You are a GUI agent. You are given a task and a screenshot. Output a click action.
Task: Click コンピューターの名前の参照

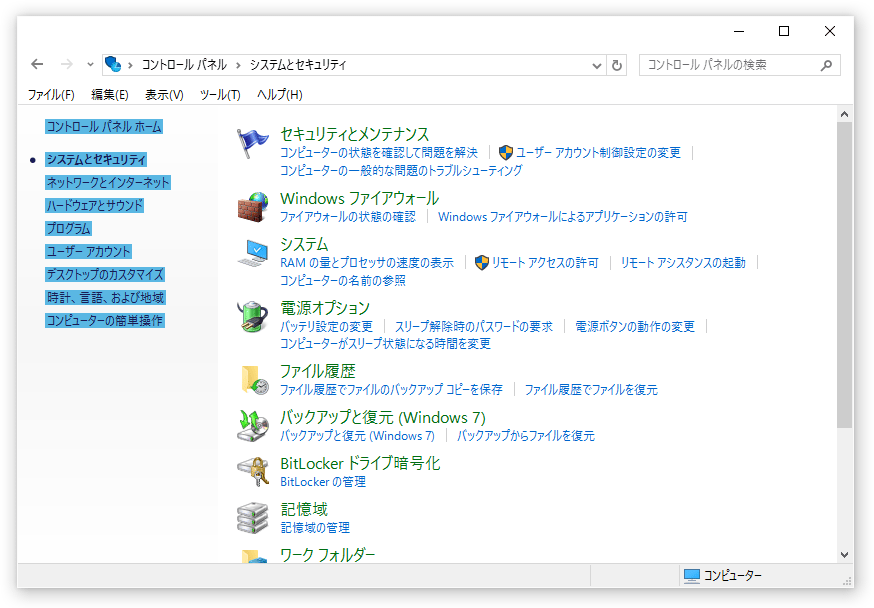[343, 280]
